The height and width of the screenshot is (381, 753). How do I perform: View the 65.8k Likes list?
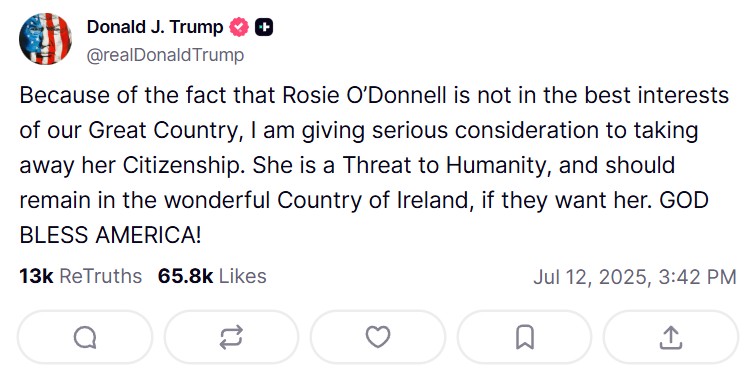click(x=212, y=276)
